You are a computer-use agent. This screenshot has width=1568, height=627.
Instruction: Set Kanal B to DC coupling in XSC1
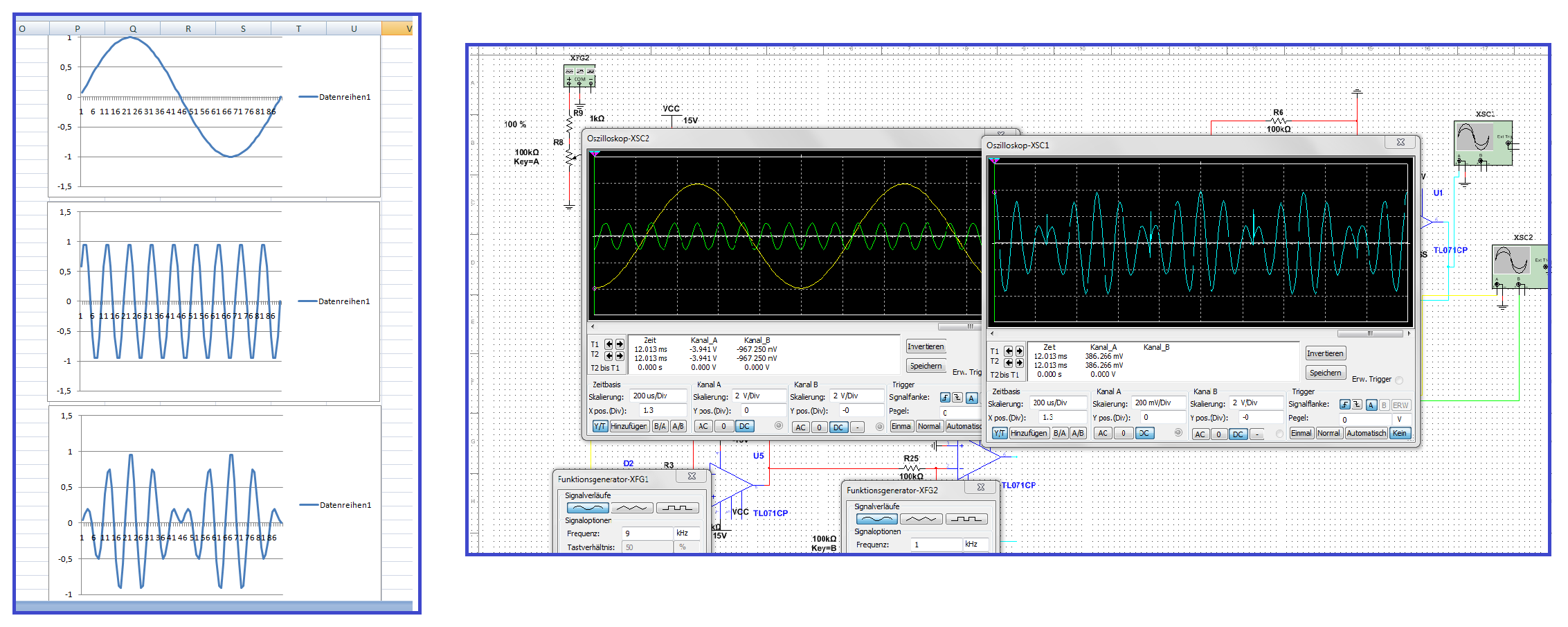[x=1238, y=434]
